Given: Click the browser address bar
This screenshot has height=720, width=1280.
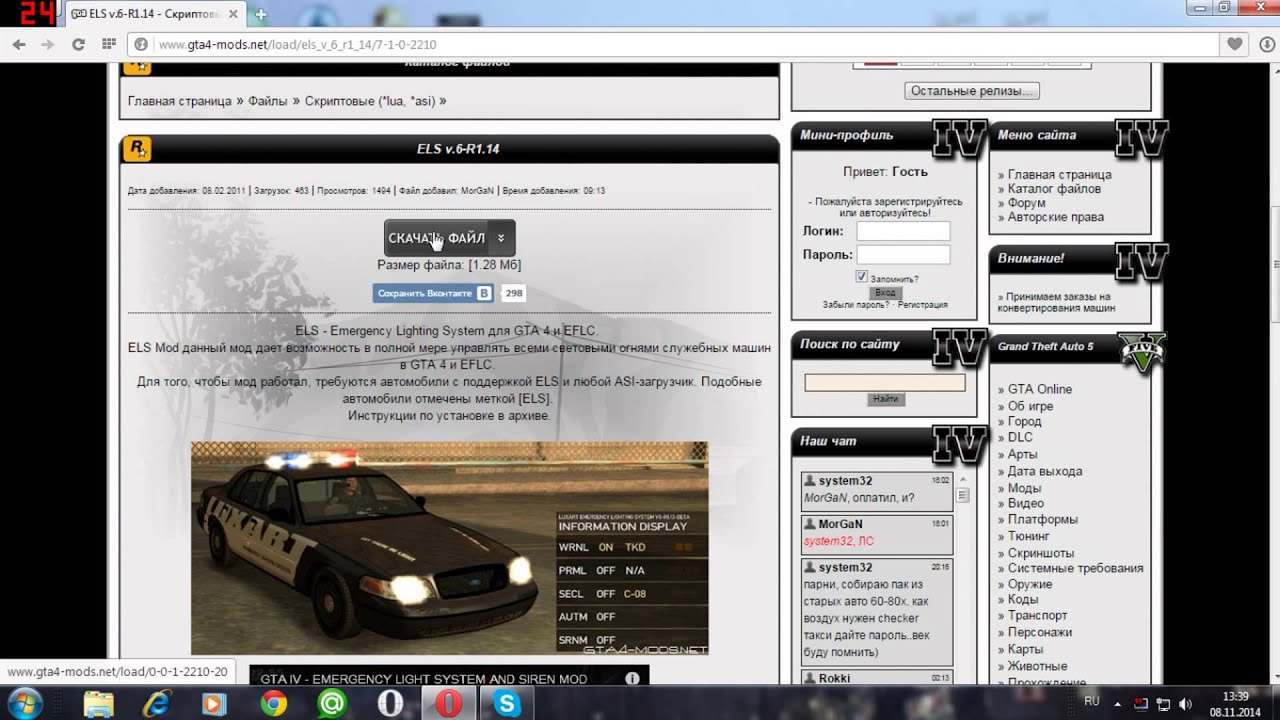Looking at the screenshot, I should 680,44.
